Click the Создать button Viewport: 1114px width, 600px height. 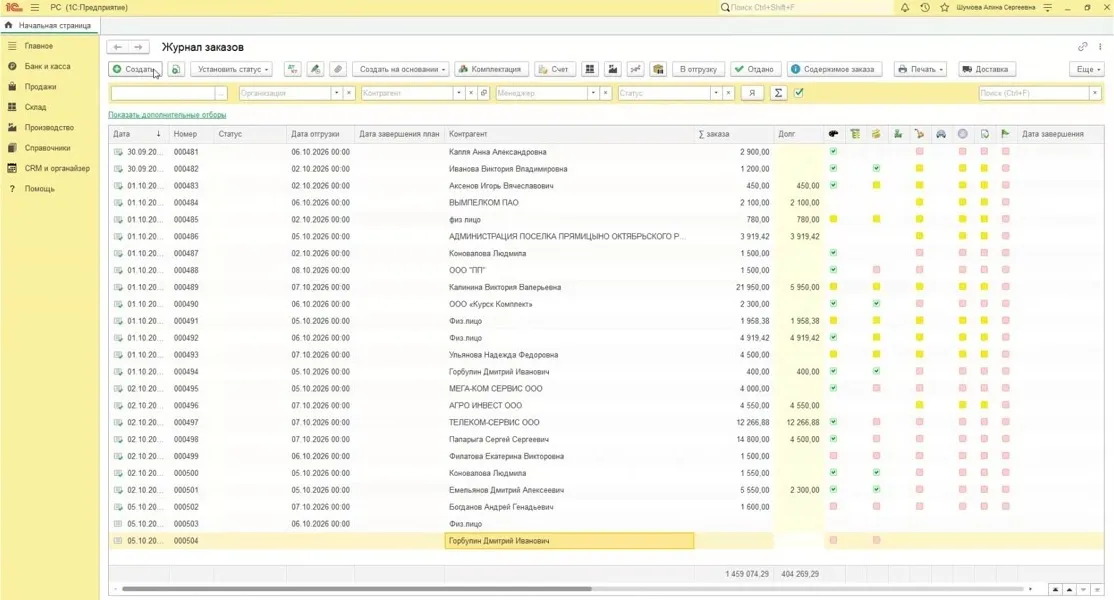click(135, 70)
